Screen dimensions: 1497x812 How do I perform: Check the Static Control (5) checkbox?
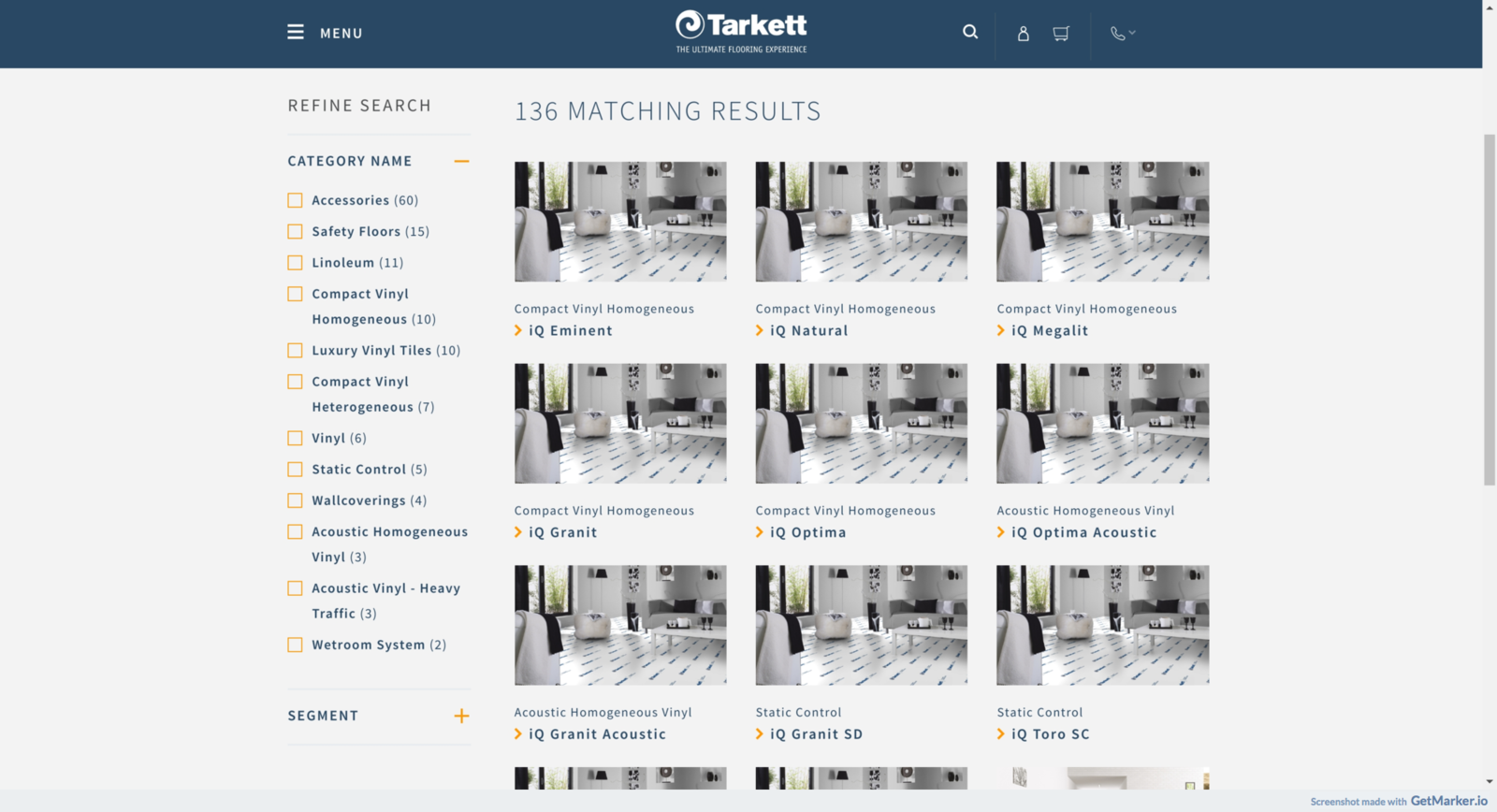click(295, 470)
